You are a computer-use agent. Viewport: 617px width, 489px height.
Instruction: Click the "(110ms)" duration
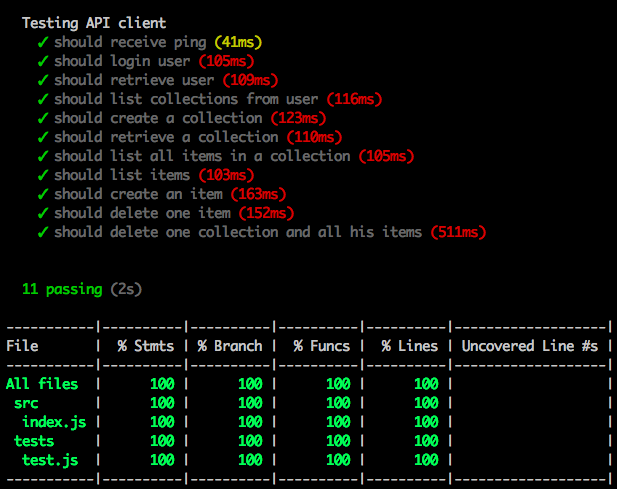[314, 137]
